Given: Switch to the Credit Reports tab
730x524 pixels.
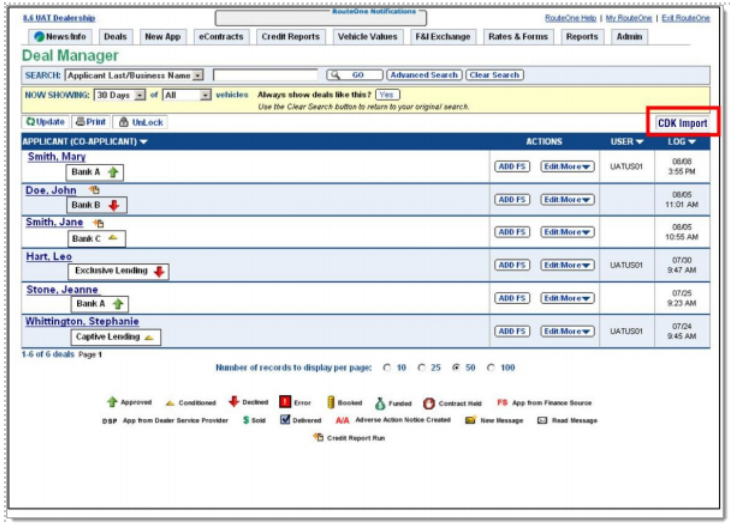Looking at the screenshot, I should (291, 36).
